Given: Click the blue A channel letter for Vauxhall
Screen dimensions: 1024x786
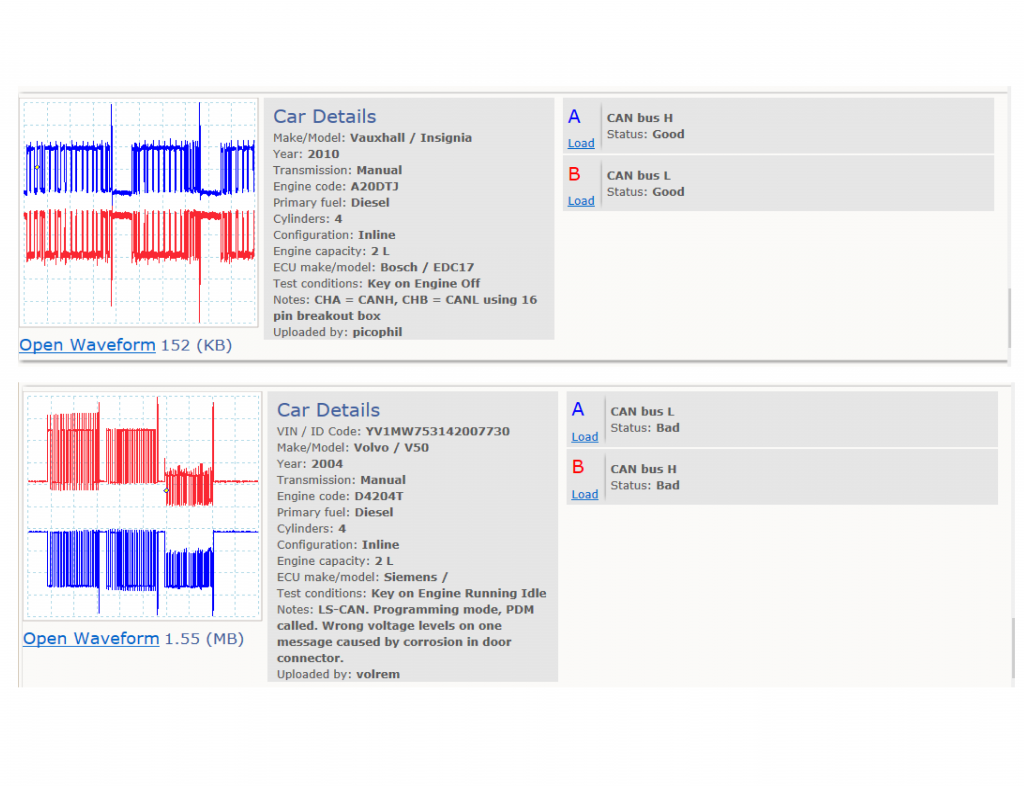Looking at the screenshot, I should (x=574, y=117).
